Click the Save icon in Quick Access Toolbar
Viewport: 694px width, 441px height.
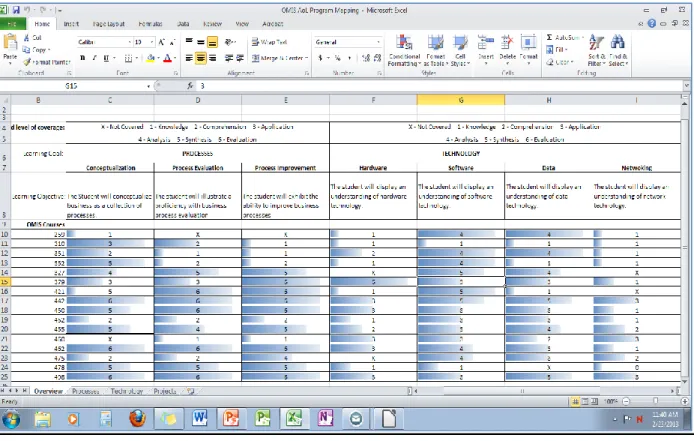point(16,10)
